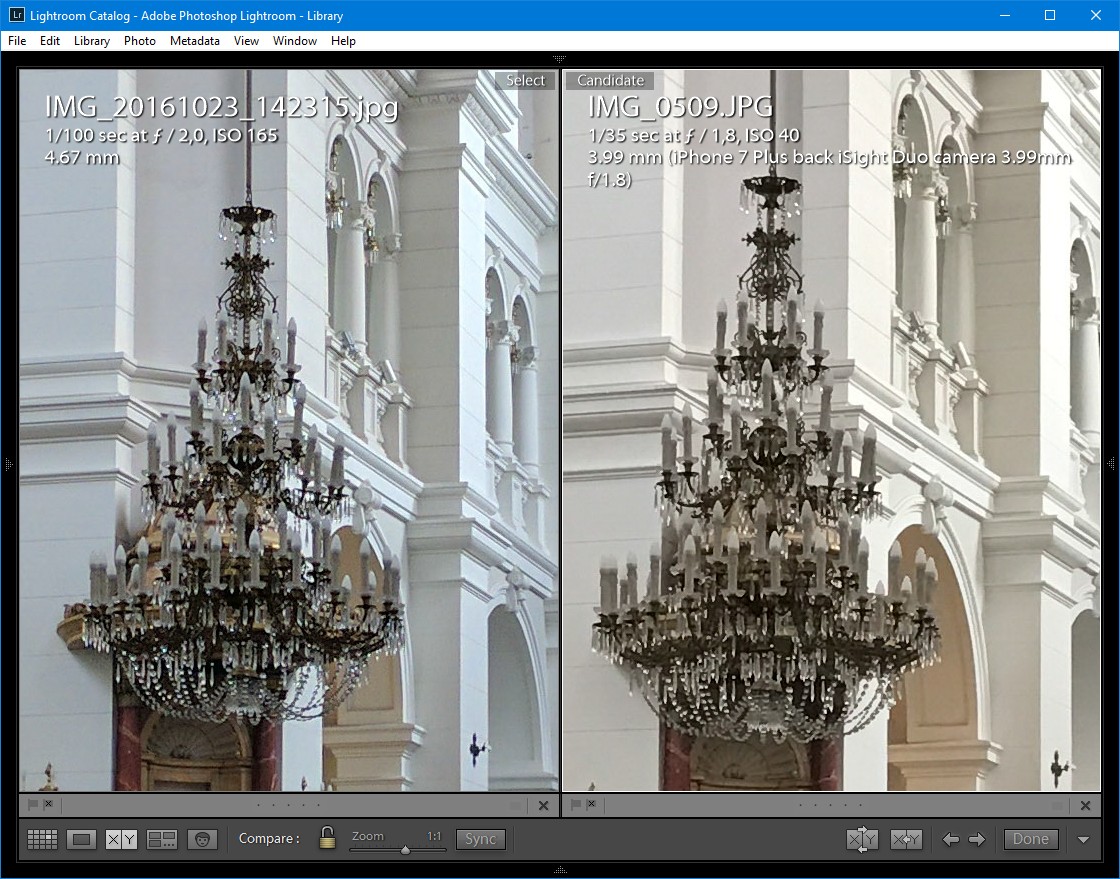
Task: Open the File menu
Action: pos(17,41)
